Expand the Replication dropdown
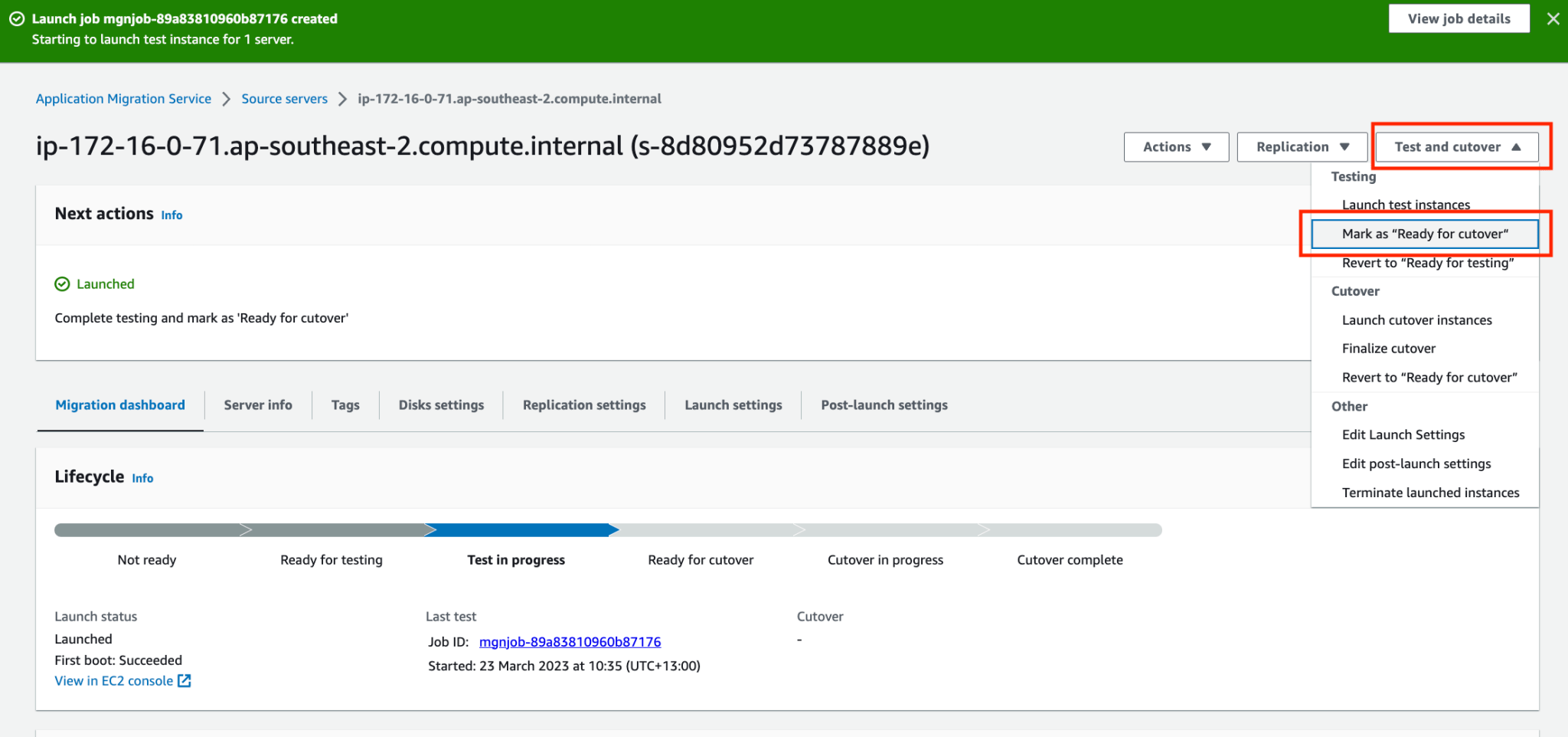The height and width of the screenshot is (737, 1568). [1302, 146]
